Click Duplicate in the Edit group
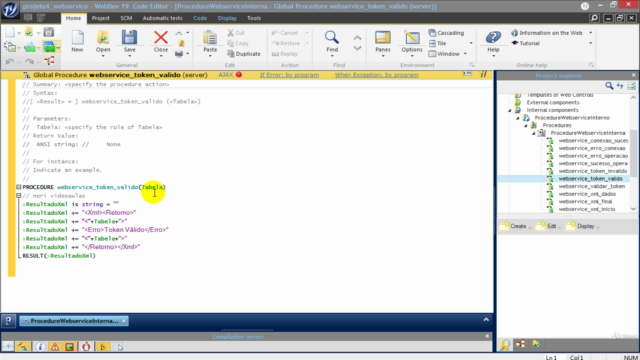This screenshot has height=360, width=640. (244, 54)
